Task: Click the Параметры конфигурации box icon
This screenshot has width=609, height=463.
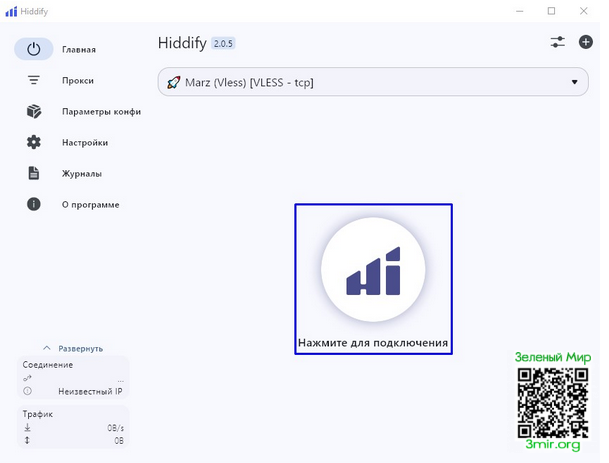Action: click(x=34, y=111)
